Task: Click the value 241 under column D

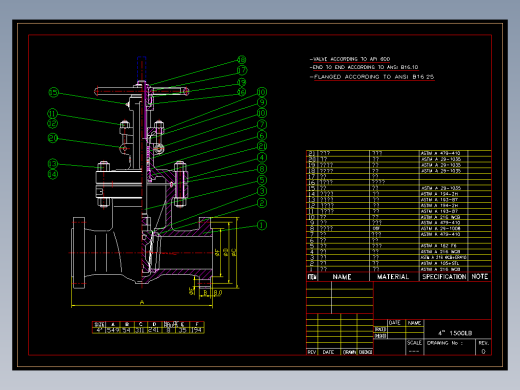Action: (154, 330)
